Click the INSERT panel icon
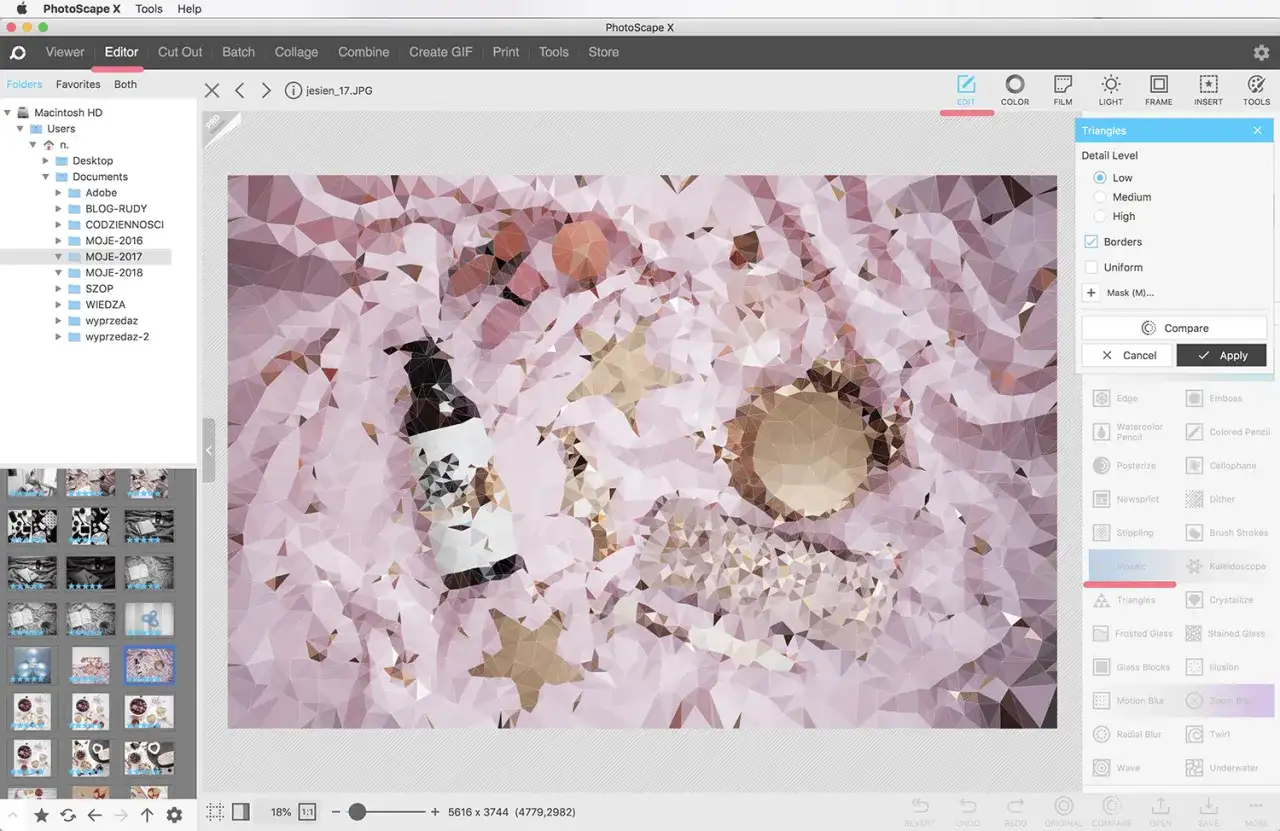This screenshot has width=1280, height=831. click(x=1208, y=90)
